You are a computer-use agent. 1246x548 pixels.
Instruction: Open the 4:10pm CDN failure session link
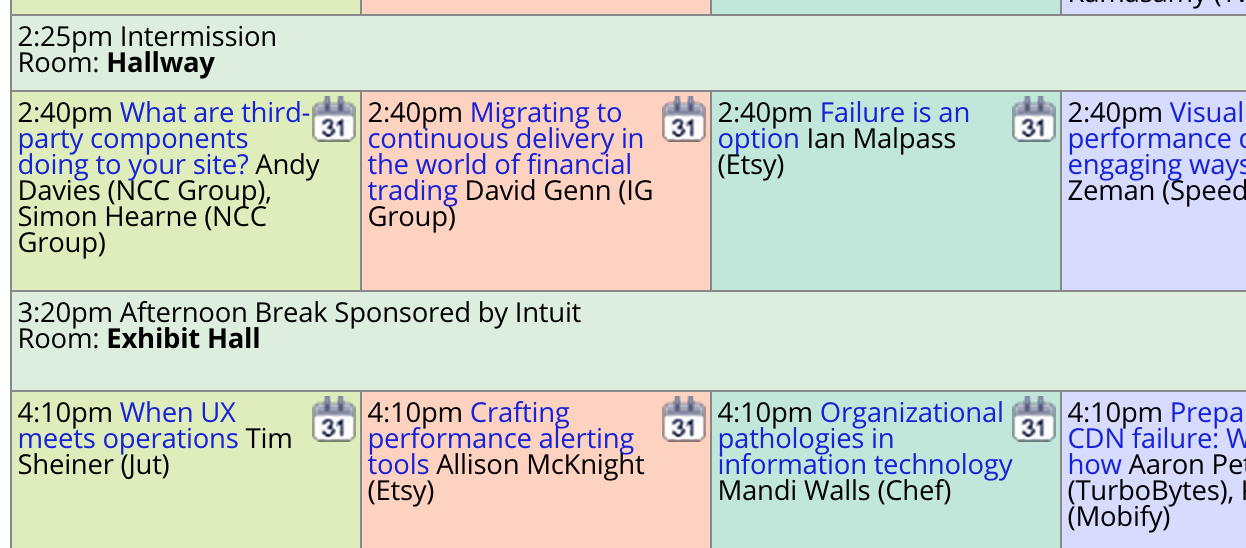tap(1157, 439)
